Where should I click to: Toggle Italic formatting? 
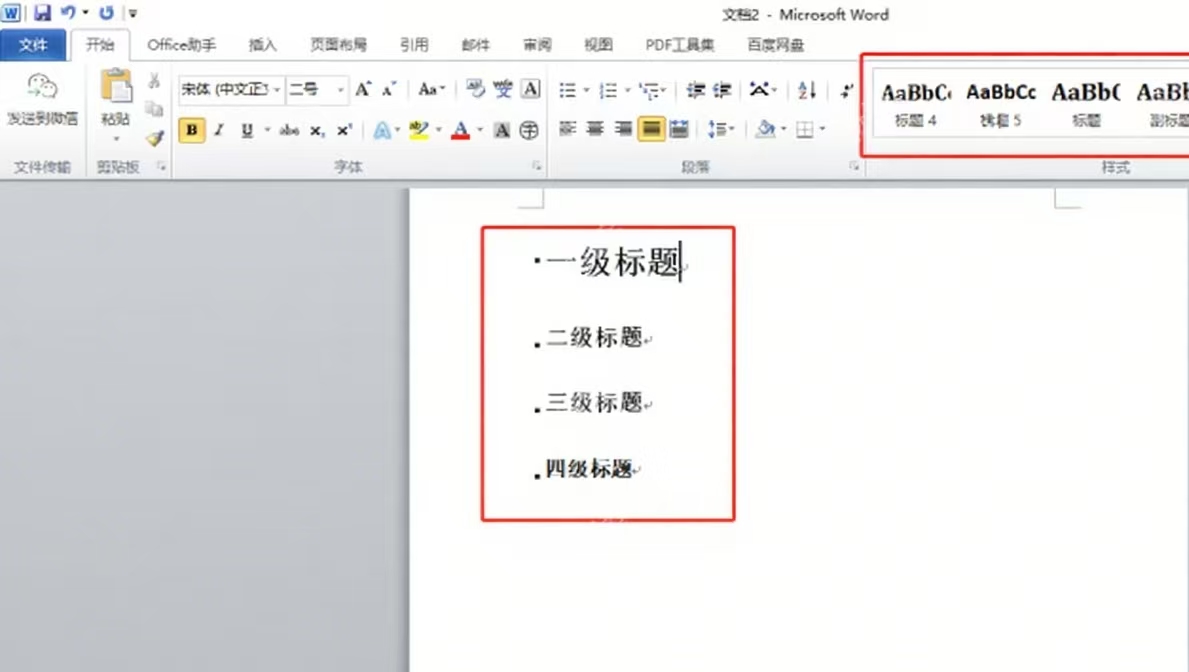point(219,130)
